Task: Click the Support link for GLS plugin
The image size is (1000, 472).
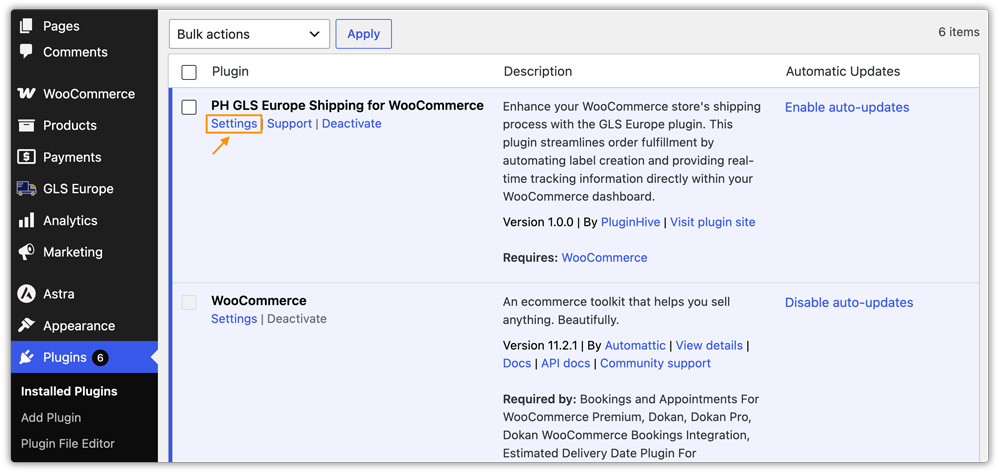Action: 290,124
